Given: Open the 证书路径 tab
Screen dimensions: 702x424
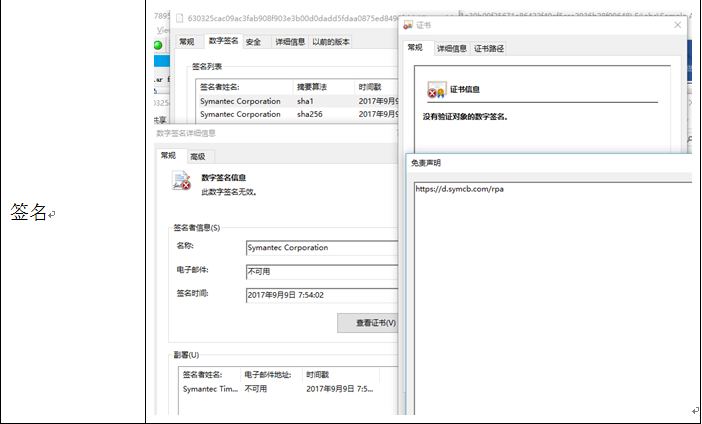Looking at the screenshot, I should coord(489,48).
